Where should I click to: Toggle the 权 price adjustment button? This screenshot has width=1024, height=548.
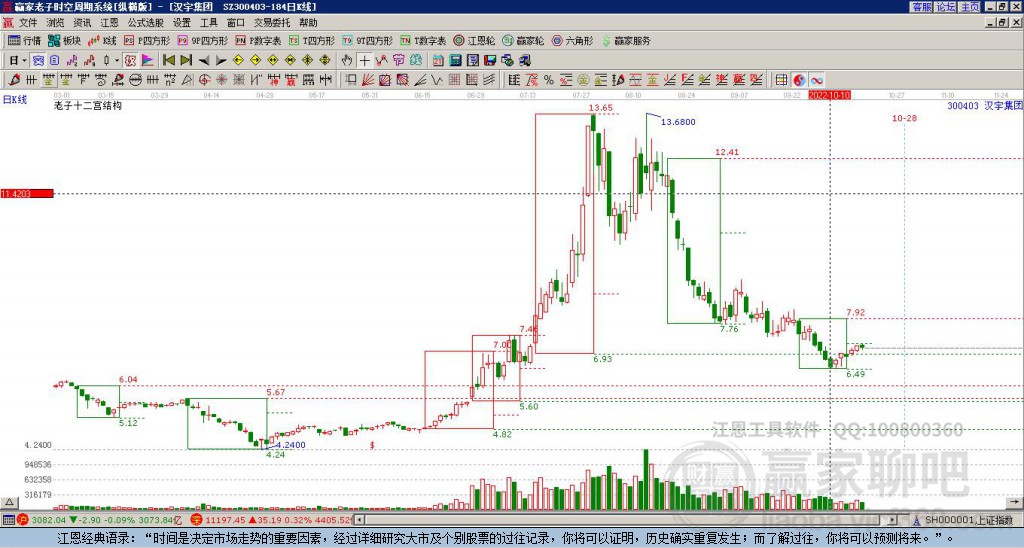tap(130, 61)
